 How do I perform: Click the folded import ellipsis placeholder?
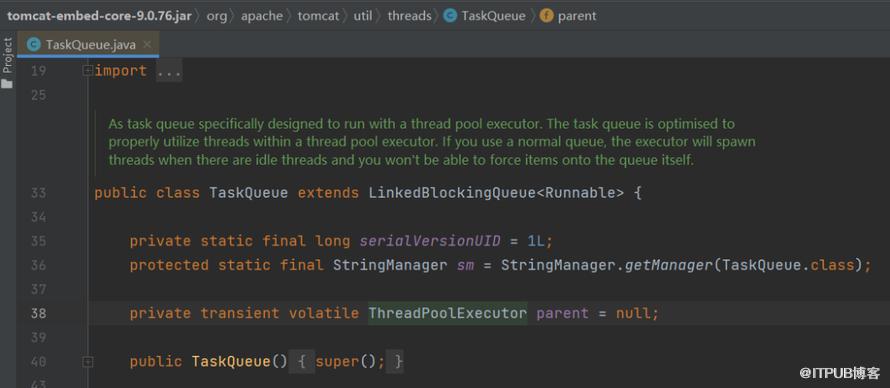click(169, 71)
